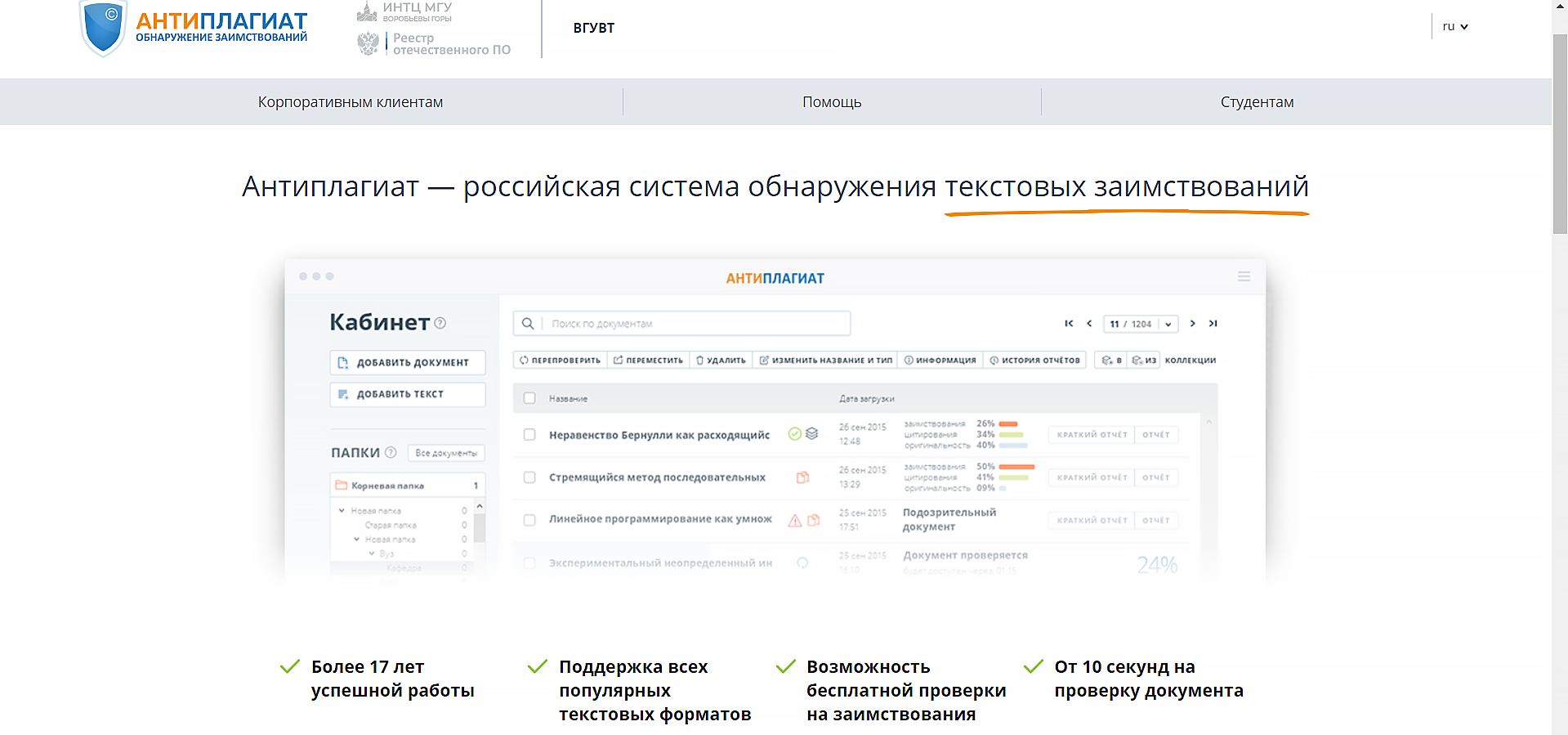Check the Стремящийся метод document checkbox
The height and width of the screenshot is (735, 1568).
pyautogui.click(x=529, y=477)
